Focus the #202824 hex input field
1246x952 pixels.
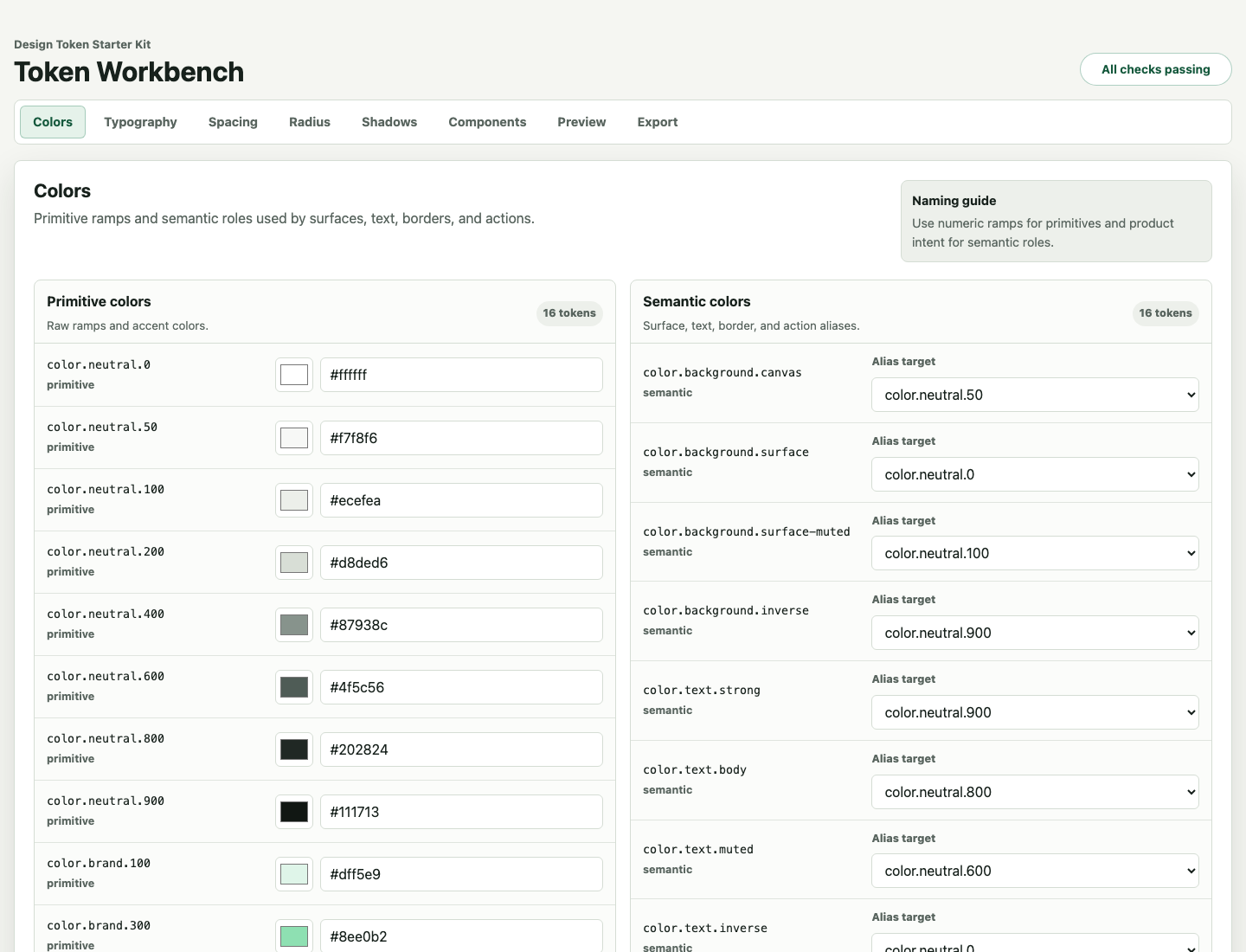pos(461,749)
